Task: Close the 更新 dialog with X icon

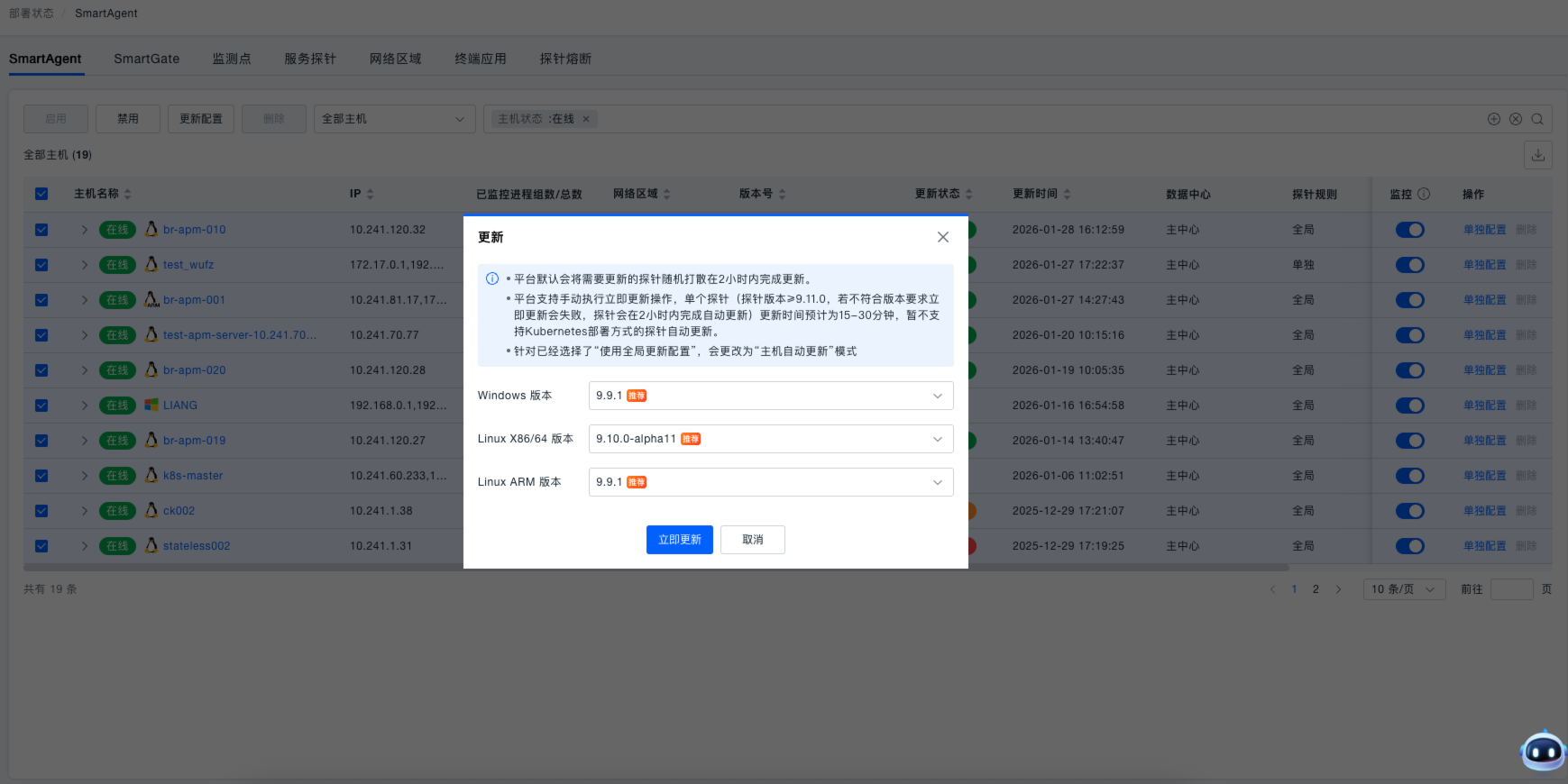Action: coord(942,237)
